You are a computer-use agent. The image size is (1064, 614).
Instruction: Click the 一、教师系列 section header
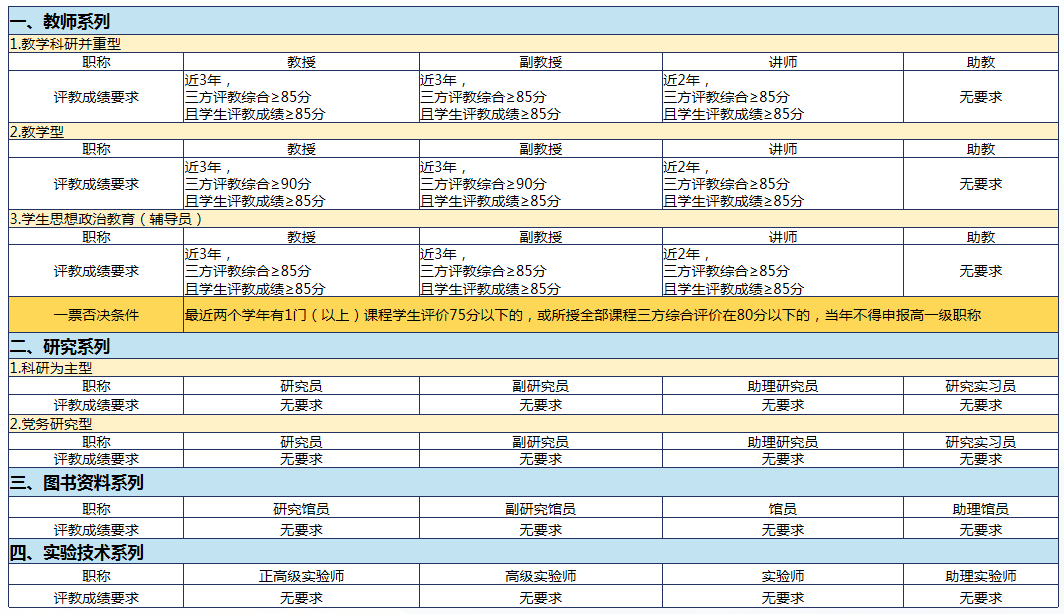pos(60,21)
